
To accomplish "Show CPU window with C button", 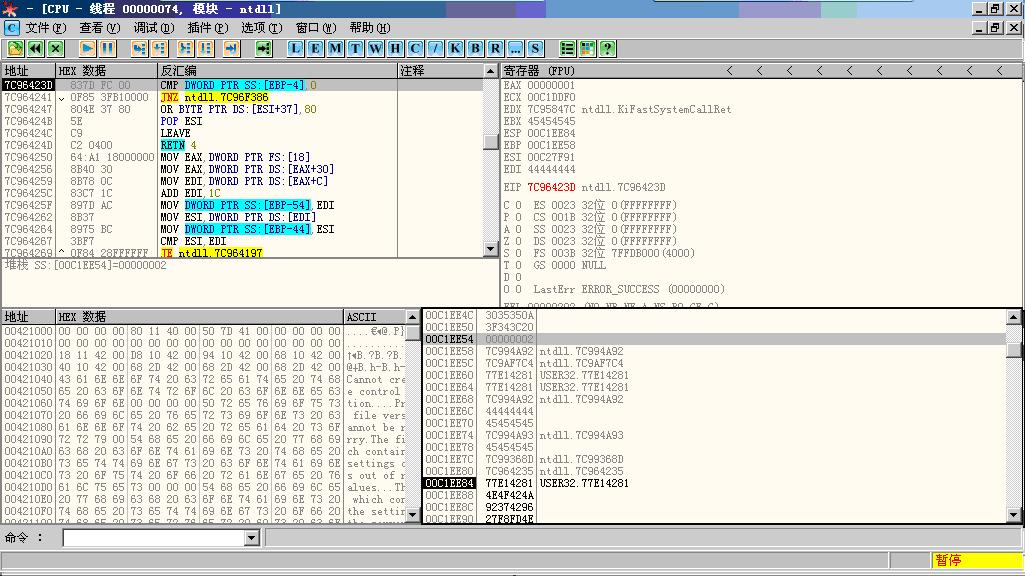I will pyautogui.click(x=415, y=48).
